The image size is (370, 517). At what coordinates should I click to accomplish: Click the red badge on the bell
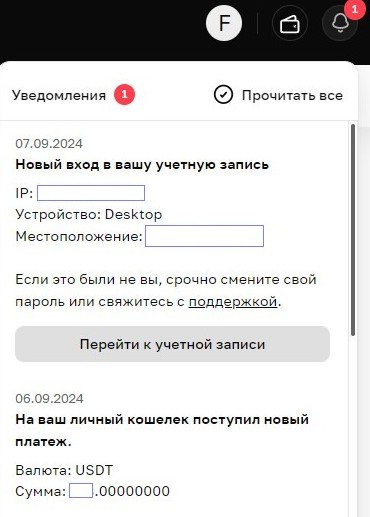354,9
